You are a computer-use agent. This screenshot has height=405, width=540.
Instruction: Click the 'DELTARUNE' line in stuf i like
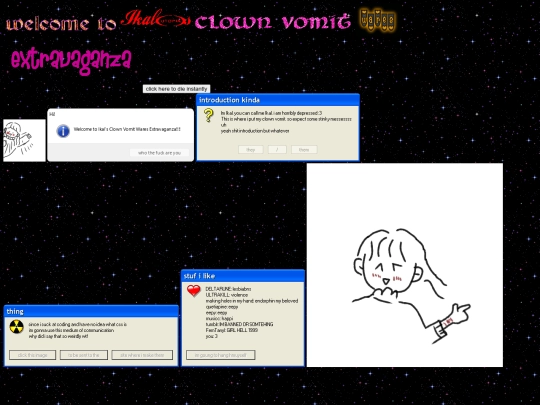click(228, 289)
